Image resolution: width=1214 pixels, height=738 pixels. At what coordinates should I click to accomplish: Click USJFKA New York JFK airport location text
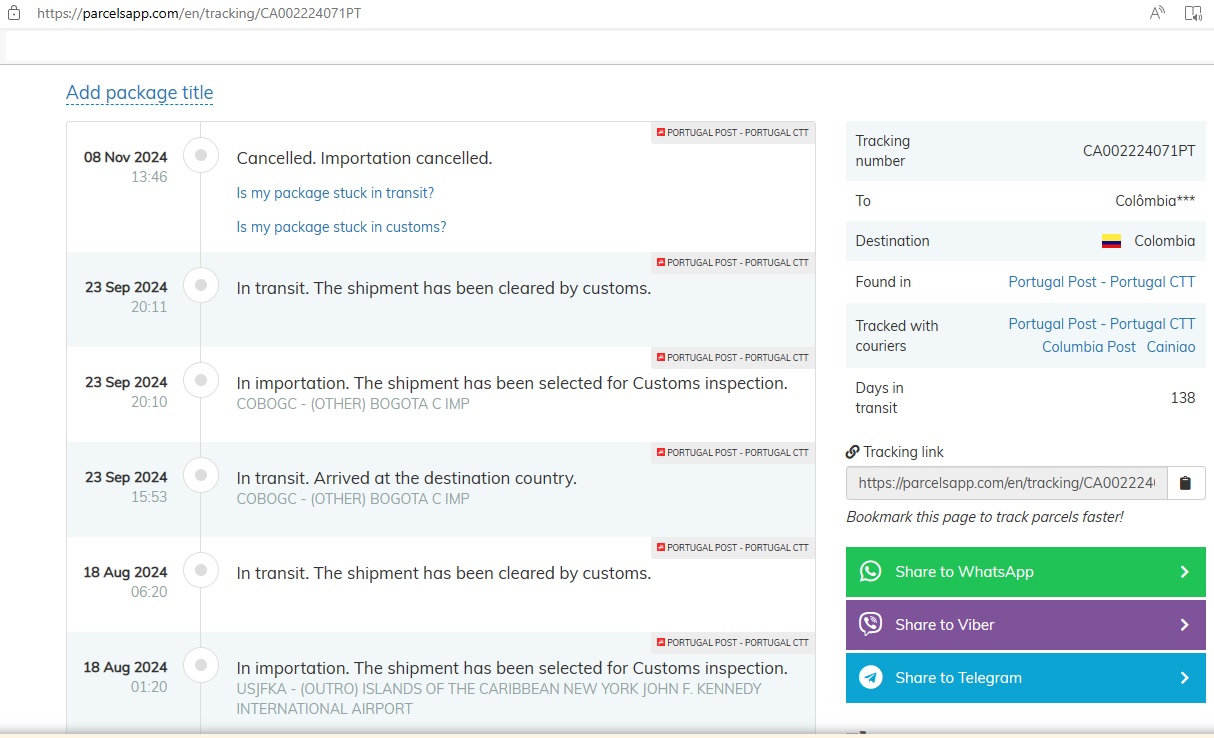tap(499, 699)
